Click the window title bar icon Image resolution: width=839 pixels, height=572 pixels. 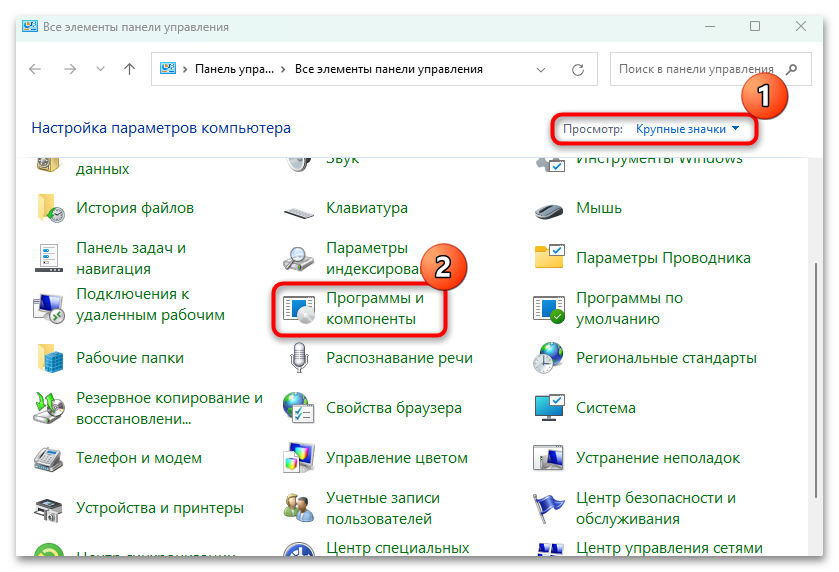[x=30, y=26]
